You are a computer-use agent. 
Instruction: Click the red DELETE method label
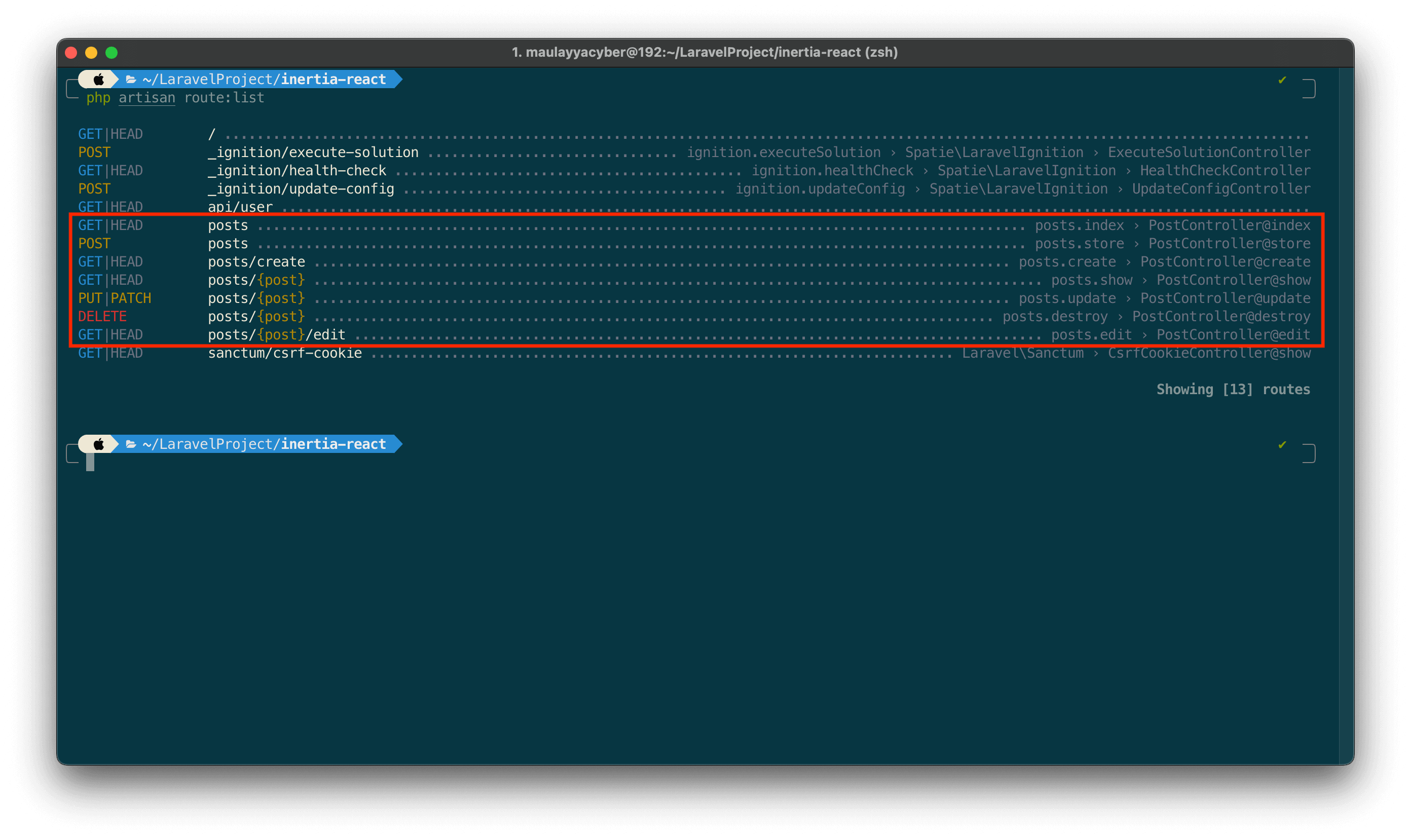[x=102, y=317]
